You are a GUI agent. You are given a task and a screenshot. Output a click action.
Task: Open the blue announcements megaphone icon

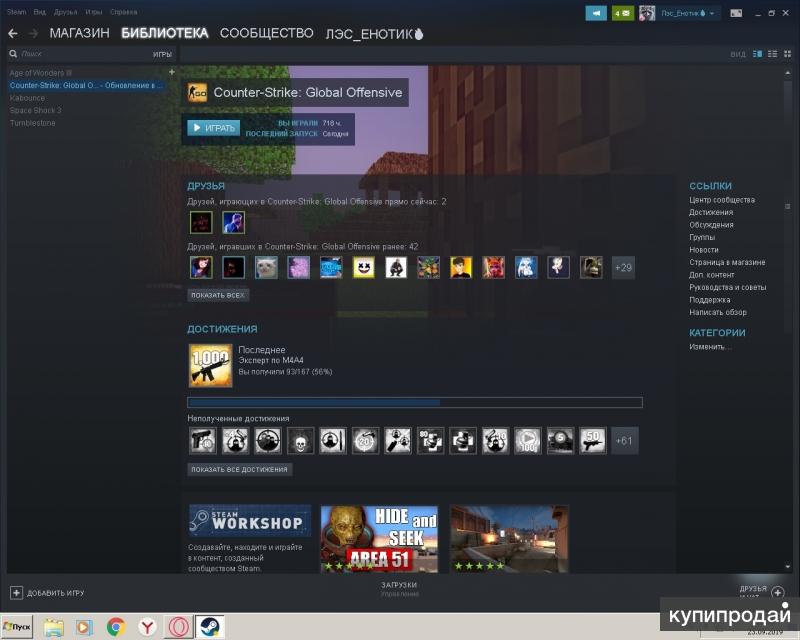595,13
